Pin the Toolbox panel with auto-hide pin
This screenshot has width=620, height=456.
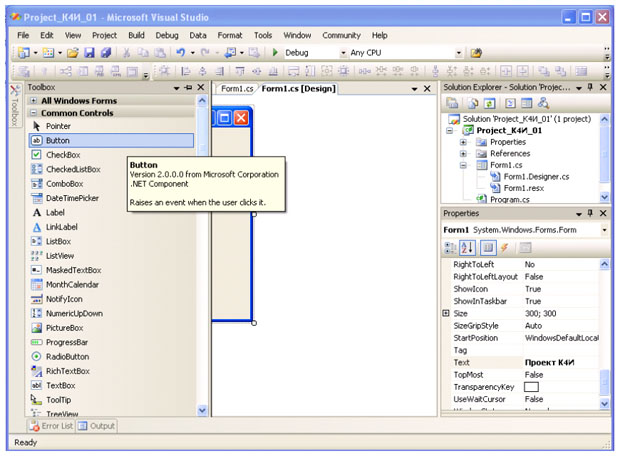(189, 87)
